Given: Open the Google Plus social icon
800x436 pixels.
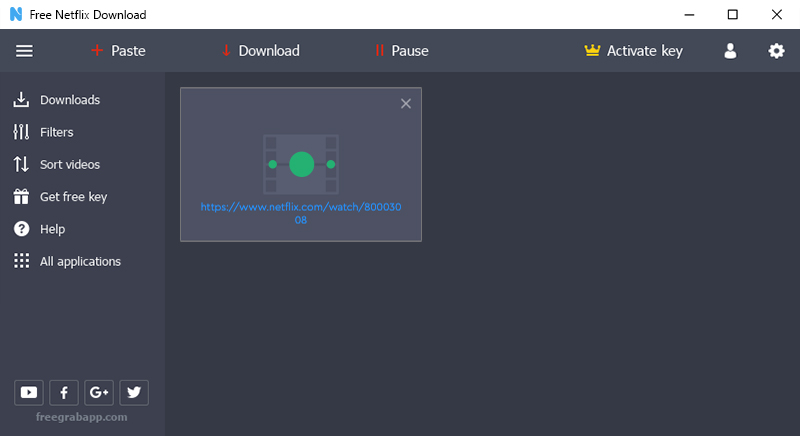Looking at the screenshot, I should [98, 392].
